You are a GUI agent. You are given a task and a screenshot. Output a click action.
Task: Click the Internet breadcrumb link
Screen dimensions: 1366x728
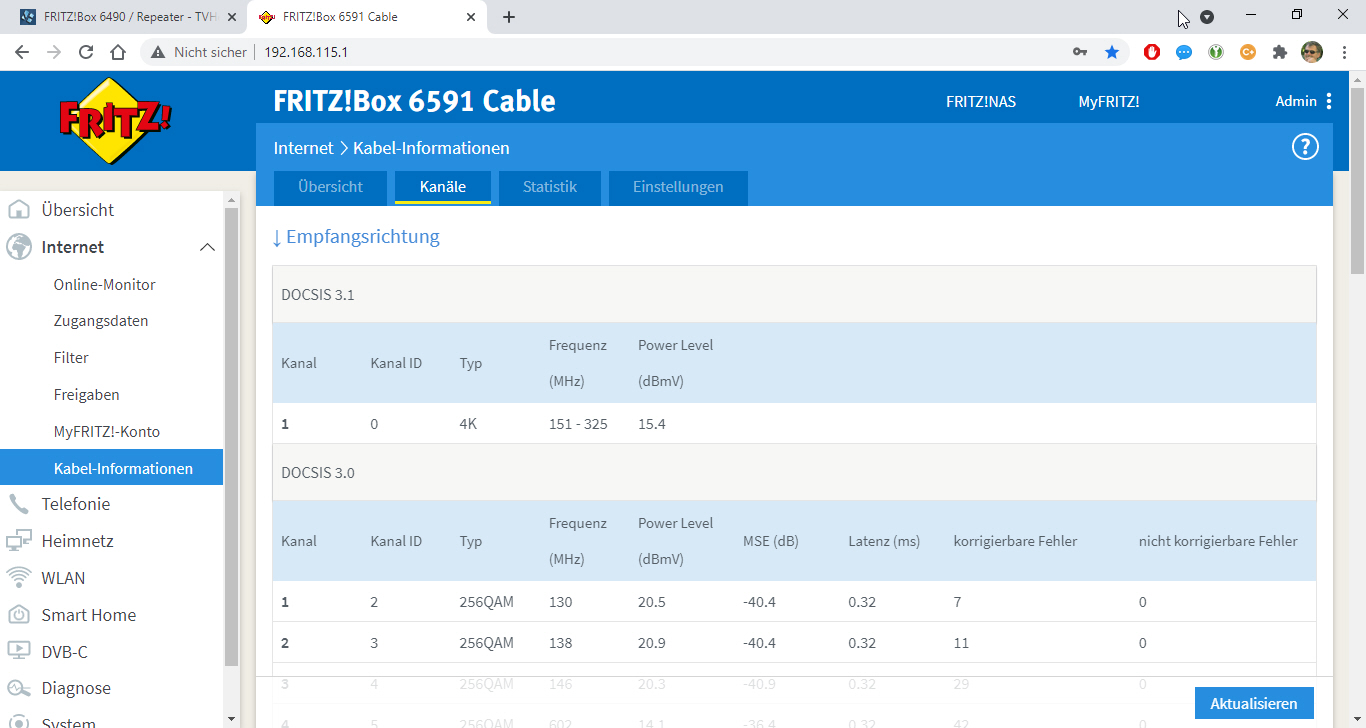pos(303,148)
